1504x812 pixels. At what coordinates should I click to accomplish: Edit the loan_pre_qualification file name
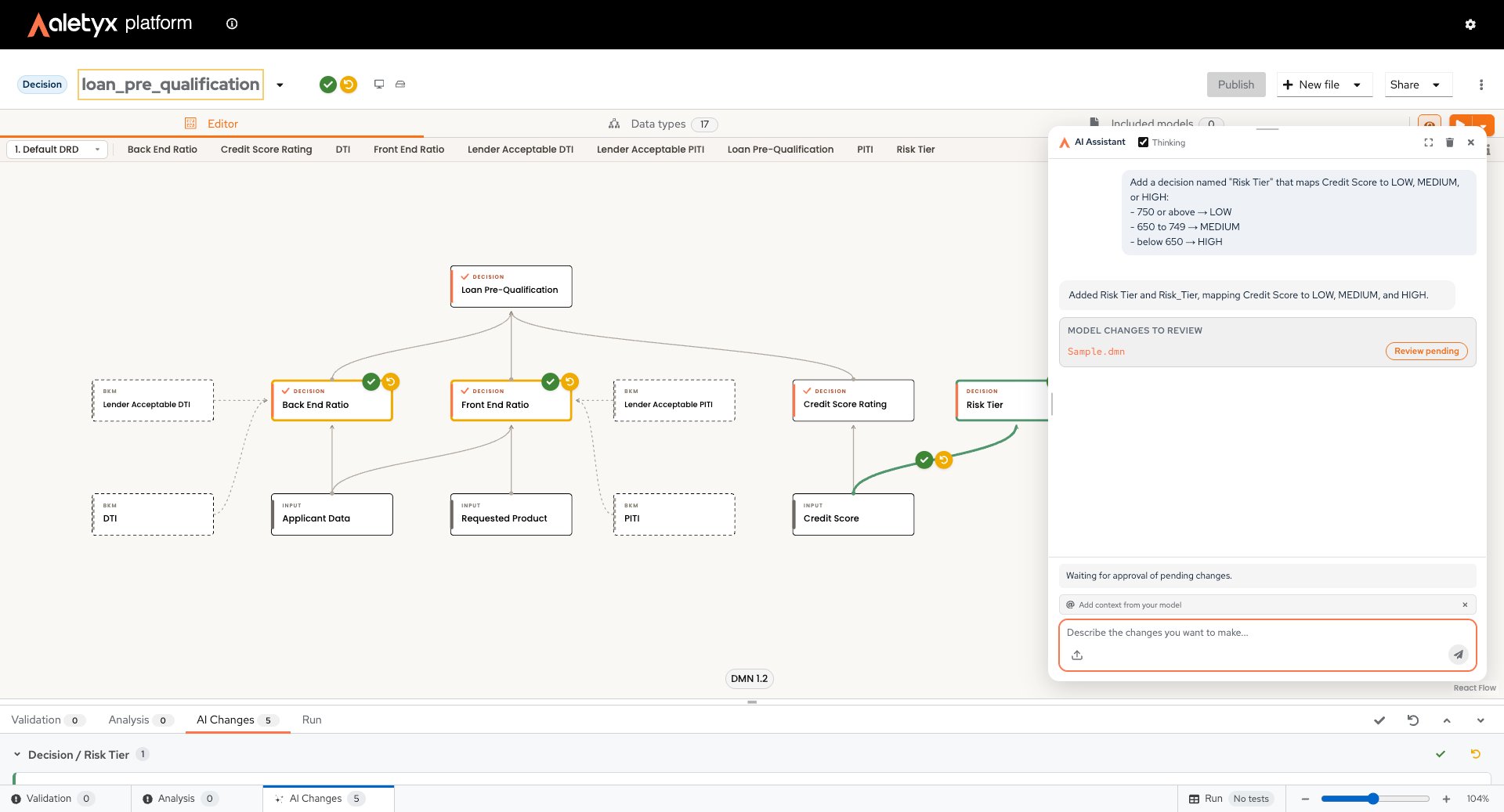click(171, 85)
